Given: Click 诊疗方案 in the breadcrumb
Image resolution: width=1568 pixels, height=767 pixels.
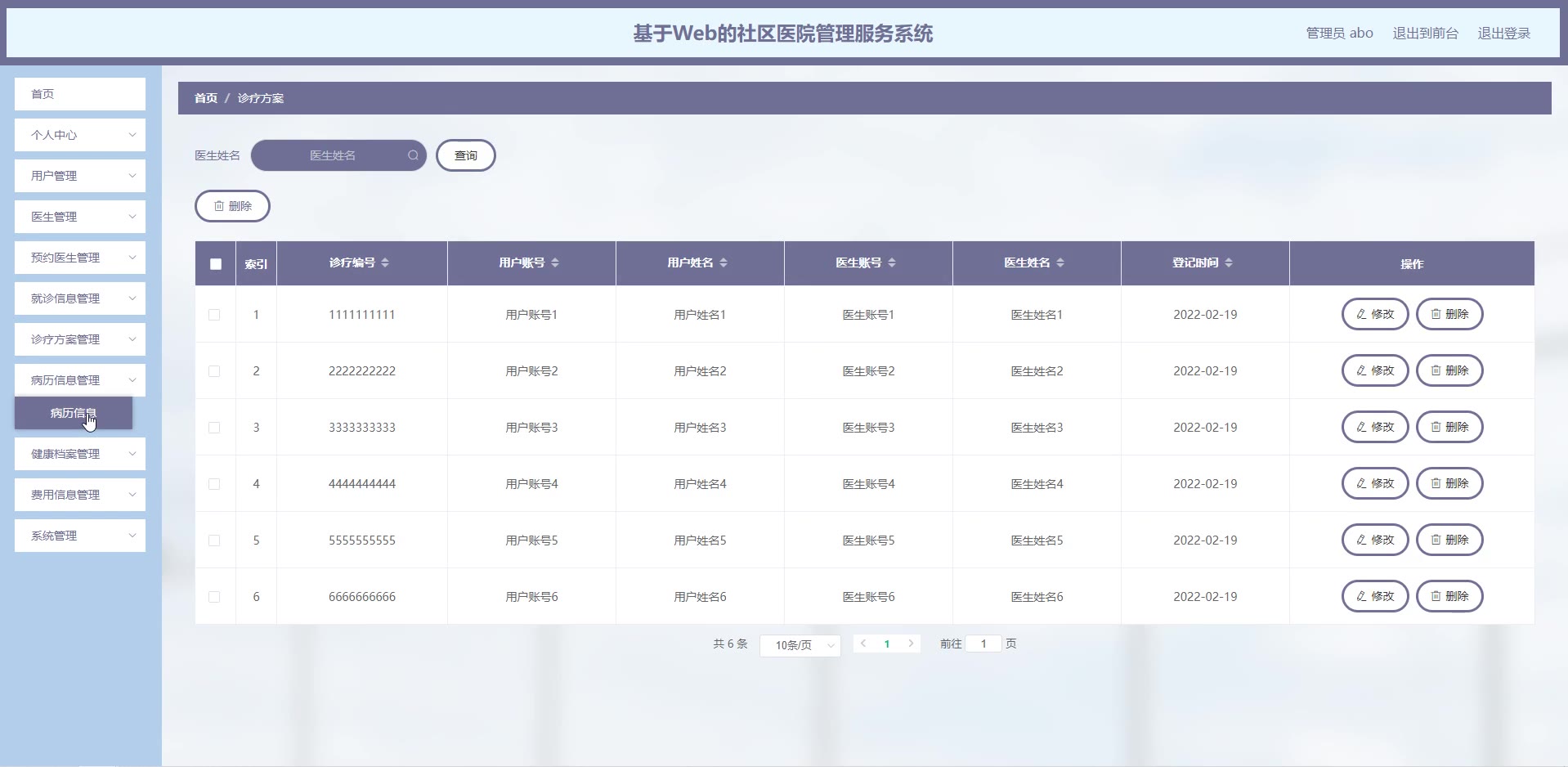Looking at the screenshot, I should coord(261,98).
